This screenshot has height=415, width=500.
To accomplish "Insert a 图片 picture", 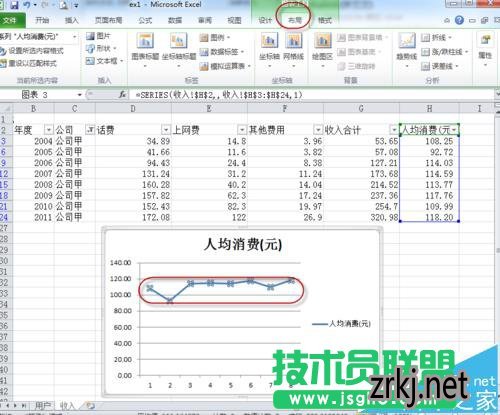I will [98, 36].
